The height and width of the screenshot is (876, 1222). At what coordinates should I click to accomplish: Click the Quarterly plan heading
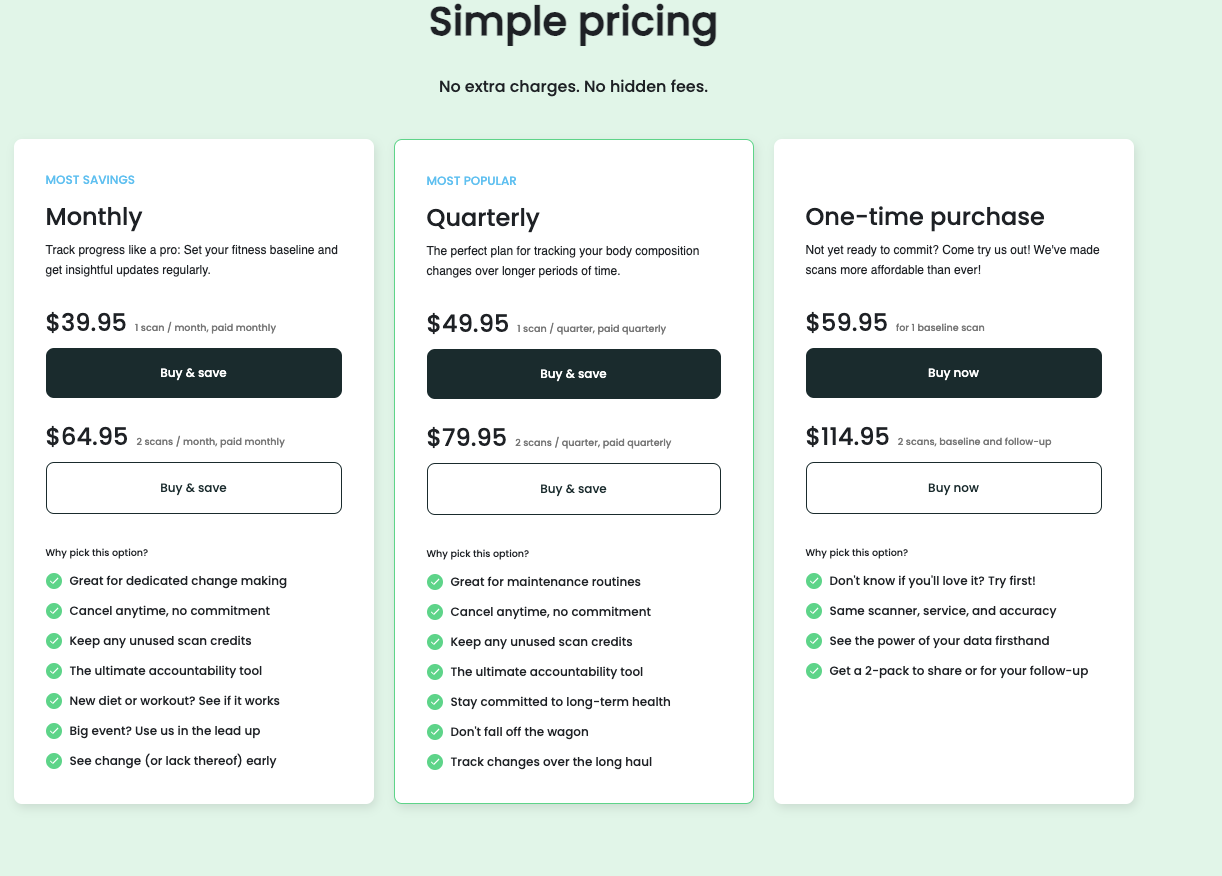point(483,217)
